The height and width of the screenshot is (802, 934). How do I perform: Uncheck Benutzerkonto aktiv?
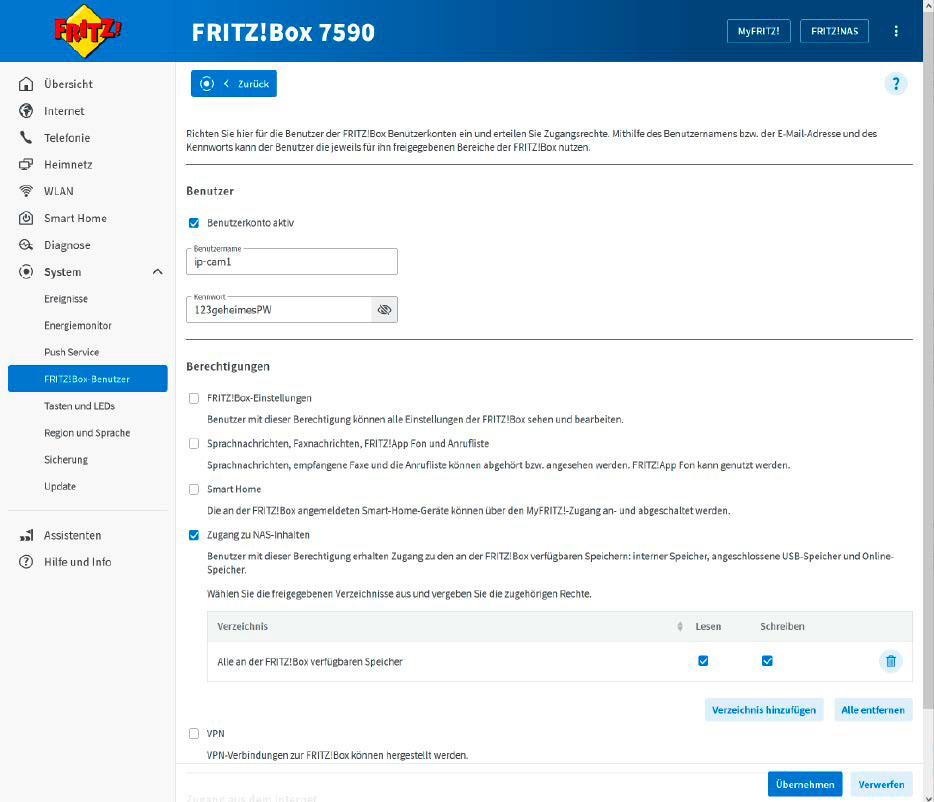coord(193,222)
